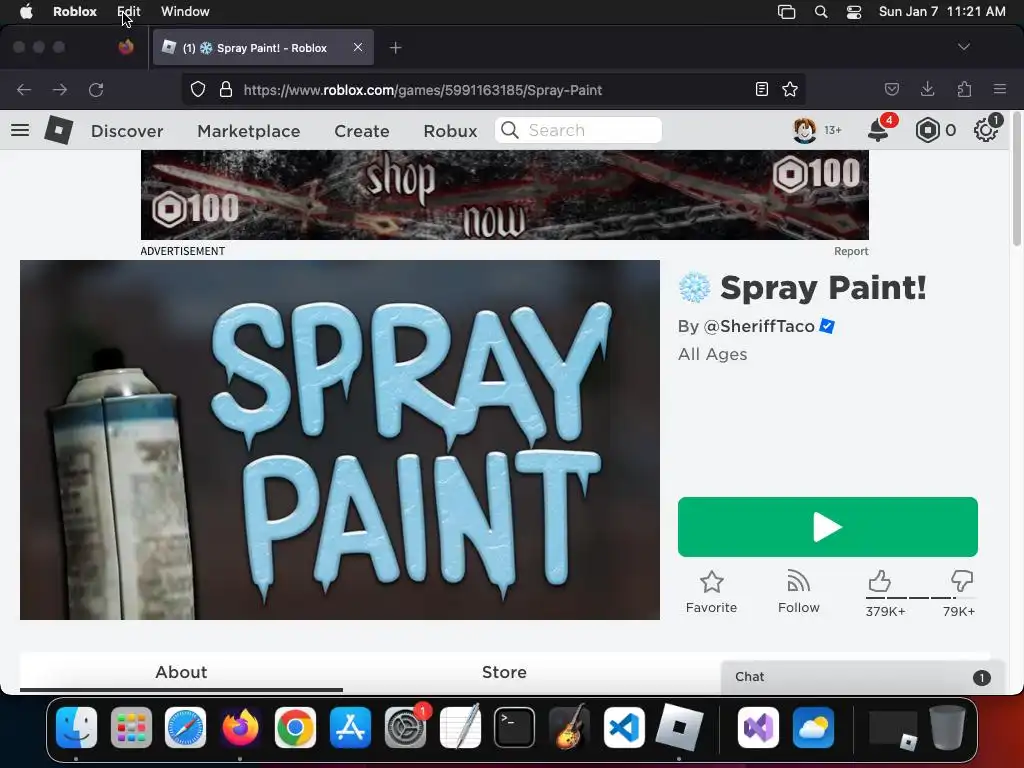The height and width of the screenshot is (768, 1024).
Task: Click the browser URL address field
Action: coord(494,89)
